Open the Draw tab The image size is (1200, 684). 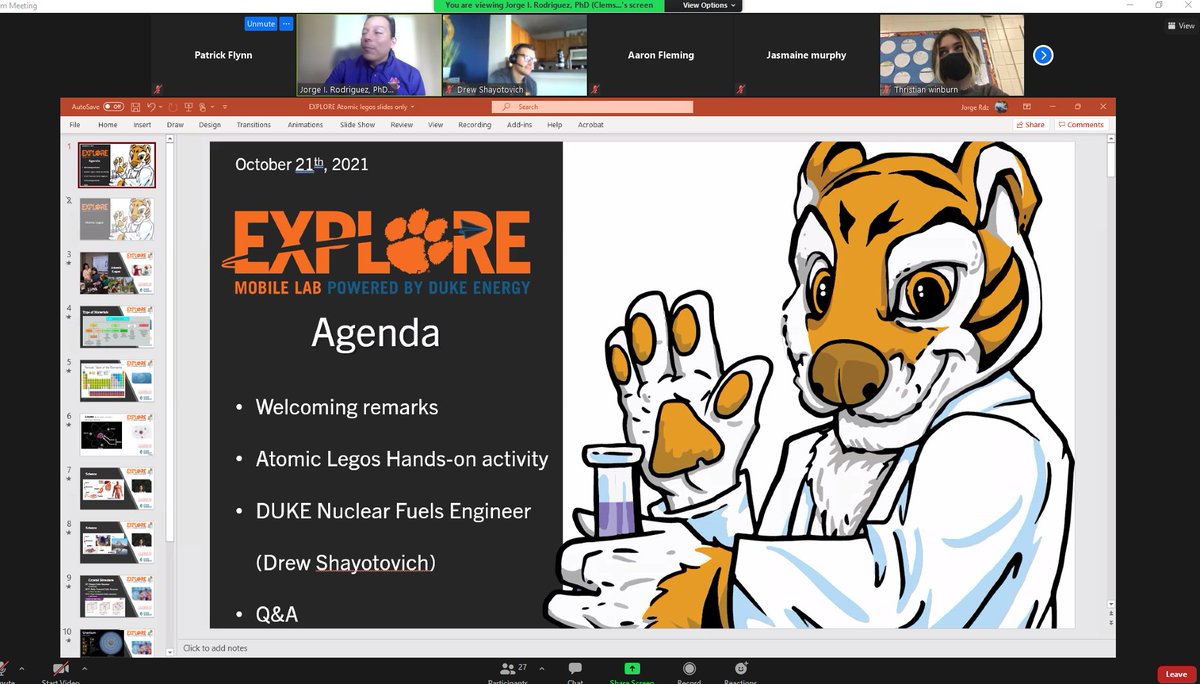click(x=175, y=125)
